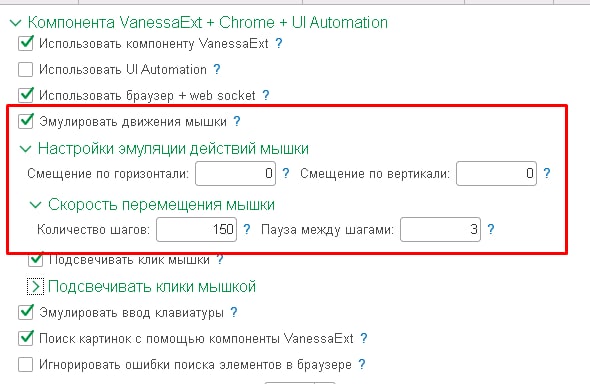The width and height of the screenshot is (590, 384).
Task: Open help for Смещение по вертикали
Action: pos(547,173)
